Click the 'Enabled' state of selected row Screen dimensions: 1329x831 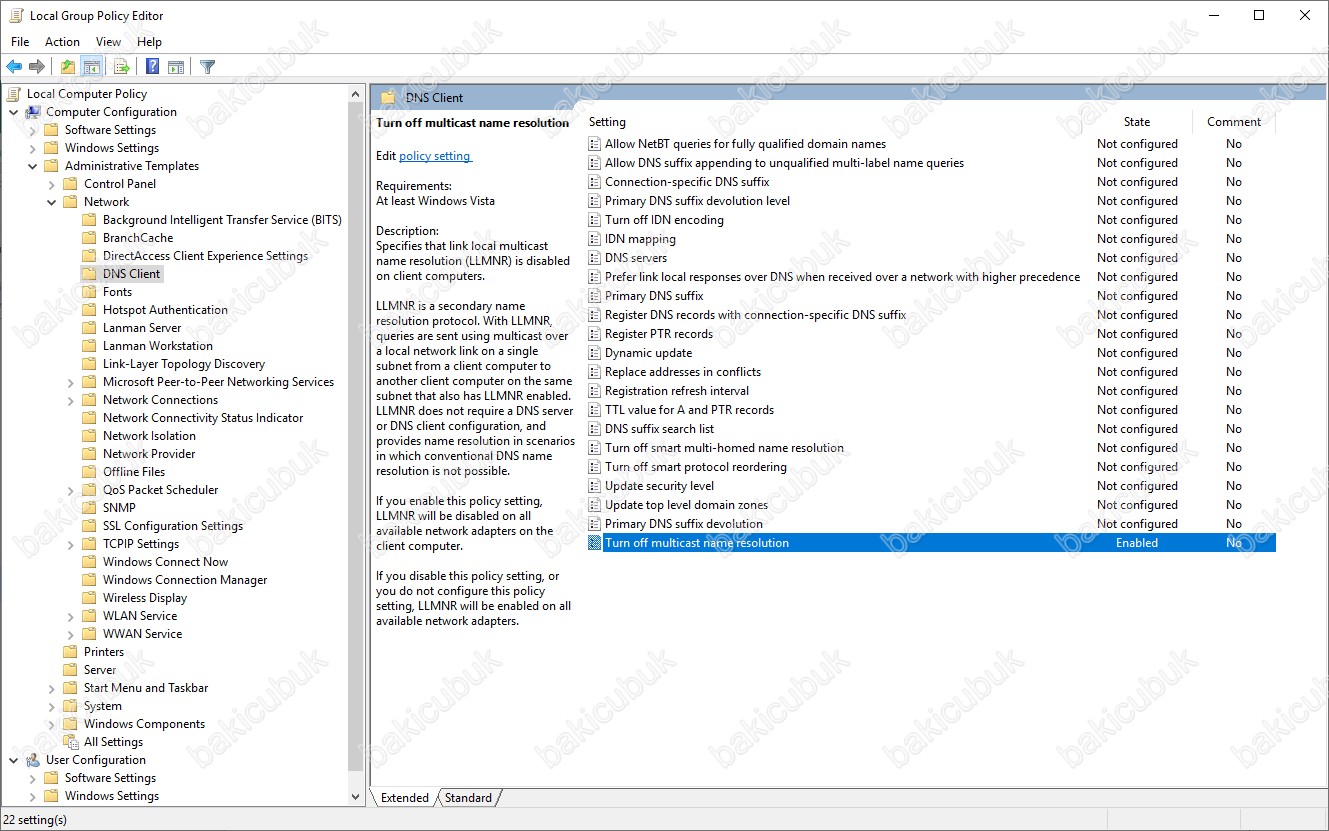[1137, 543]
